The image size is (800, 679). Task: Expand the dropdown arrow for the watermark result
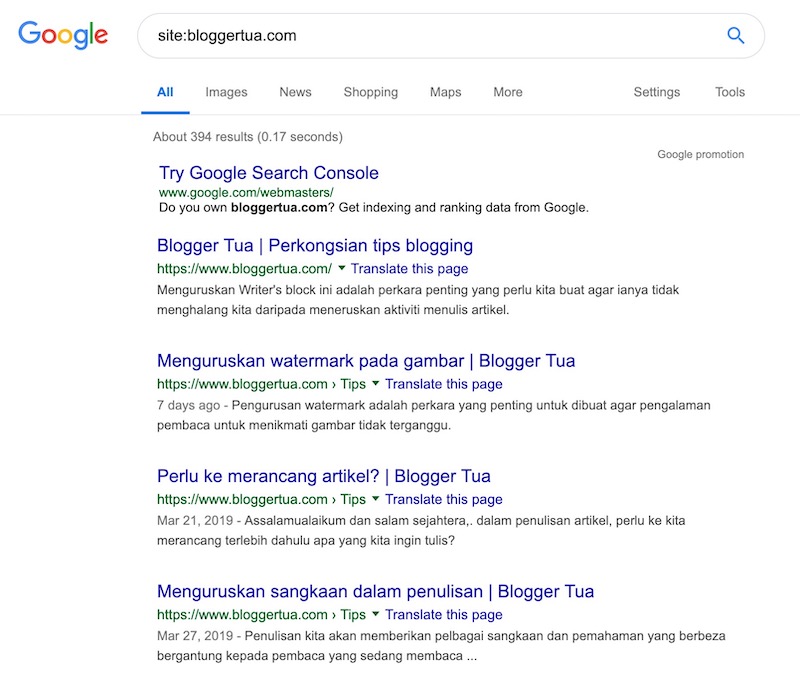point(376,383)
